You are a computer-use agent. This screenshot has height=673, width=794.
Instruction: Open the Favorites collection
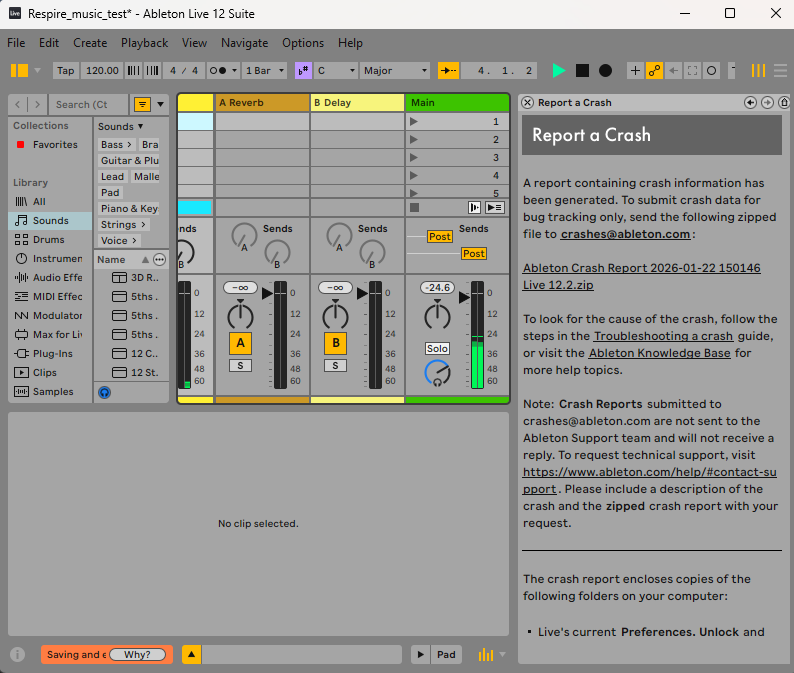click(49, 144)
